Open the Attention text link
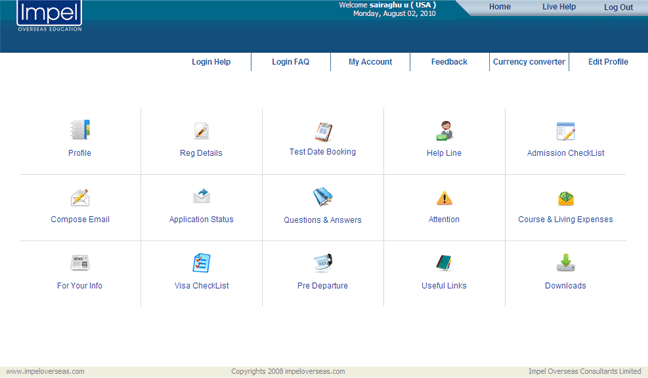The height and width of the screenshot is (378, 648). click(444, 219)
